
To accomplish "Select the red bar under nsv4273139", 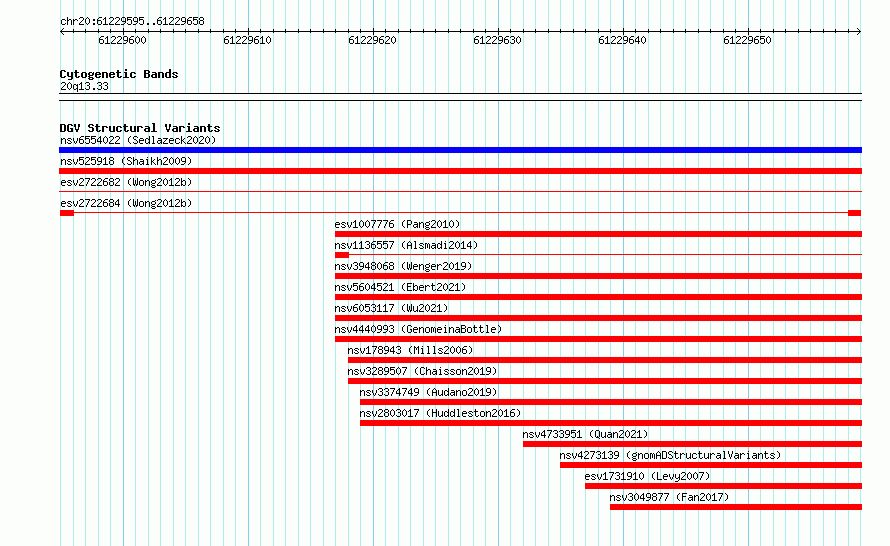I will tap(711, 465).
